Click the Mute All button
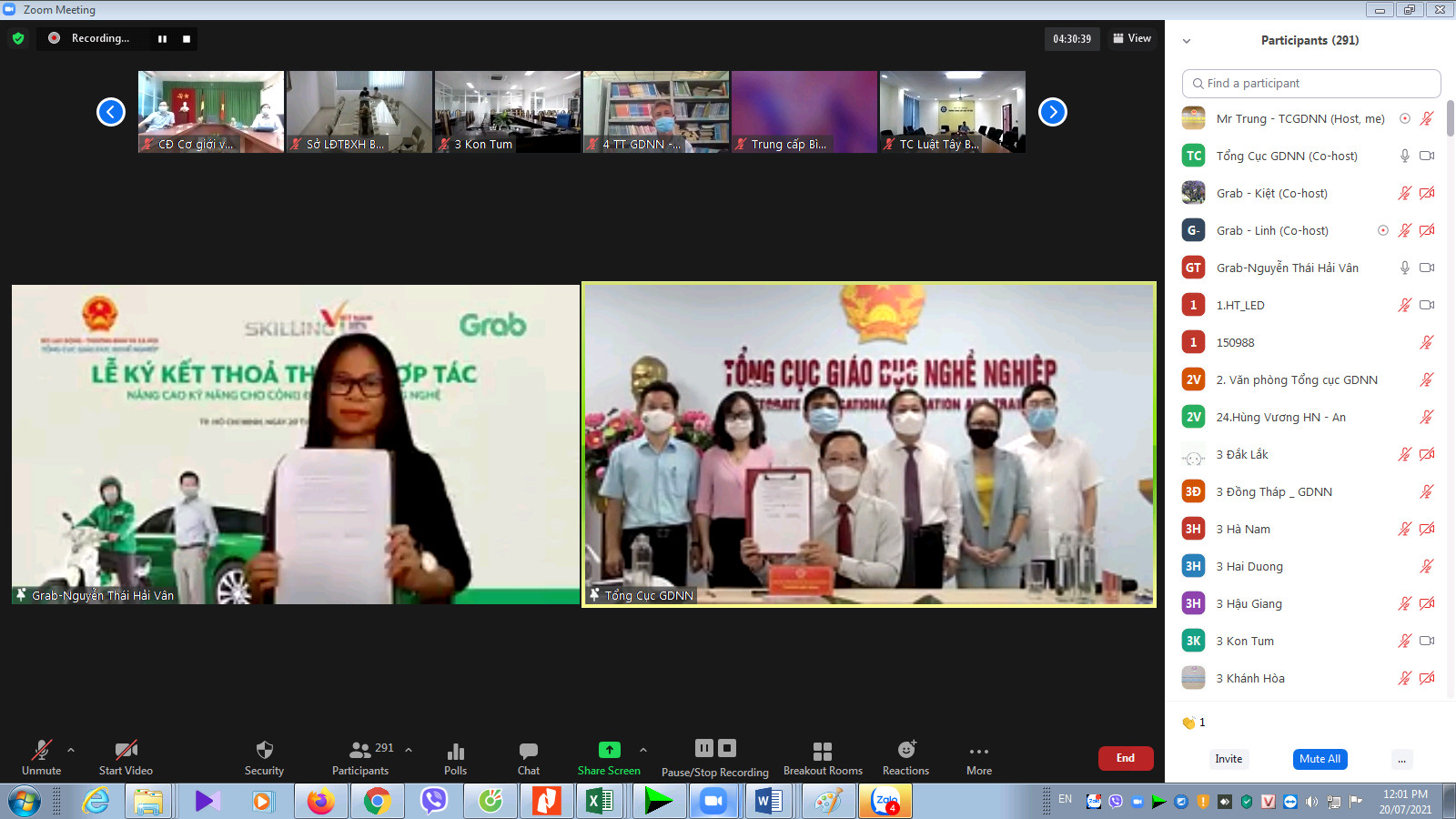Screen dimensions: 1456x819 1319,759
